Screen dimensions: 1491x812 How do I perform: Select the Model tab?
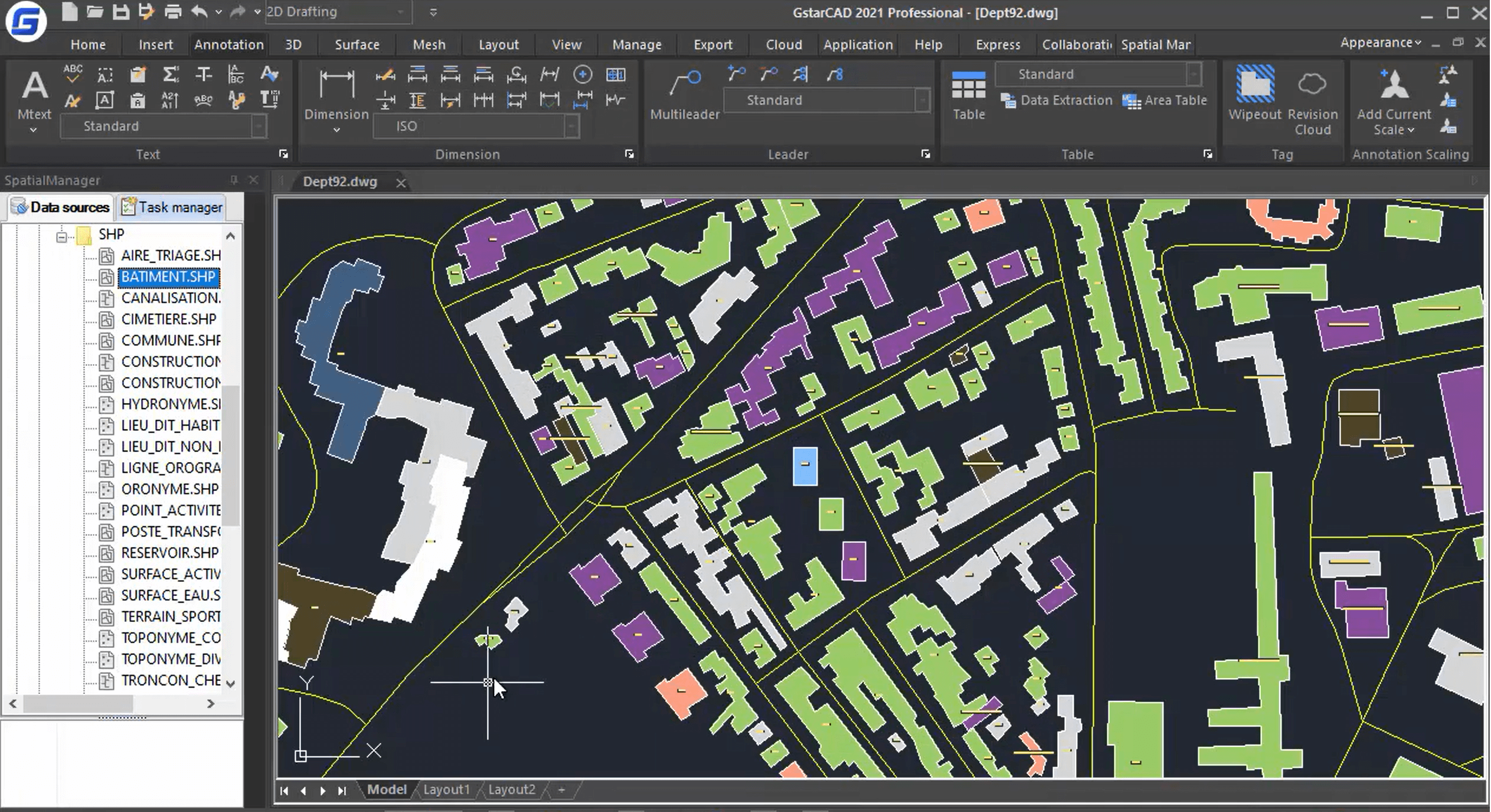(387, 789)
